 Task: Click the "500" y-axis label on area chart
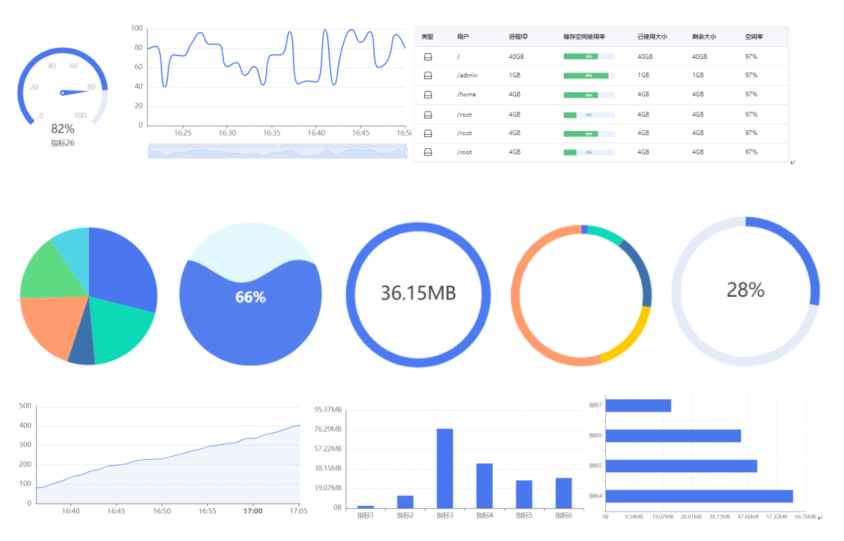25,406
